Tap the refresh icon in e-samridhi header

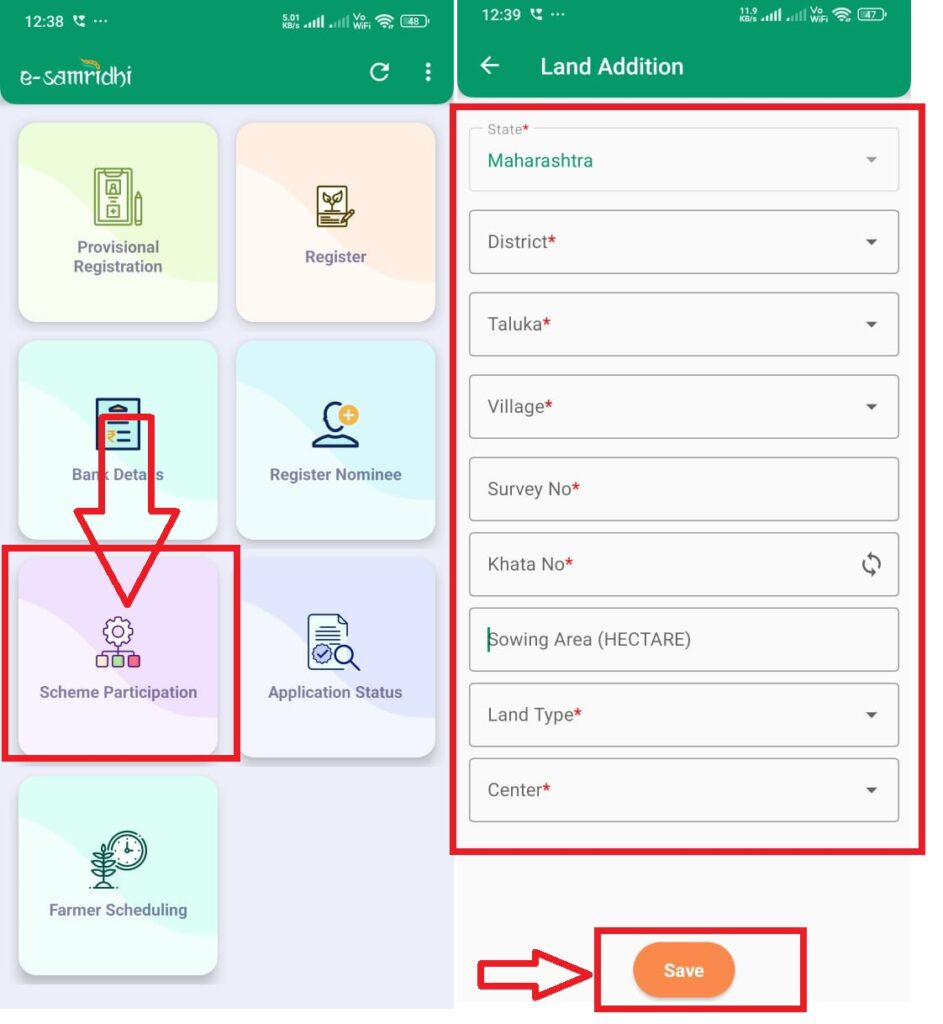(379, 72)
